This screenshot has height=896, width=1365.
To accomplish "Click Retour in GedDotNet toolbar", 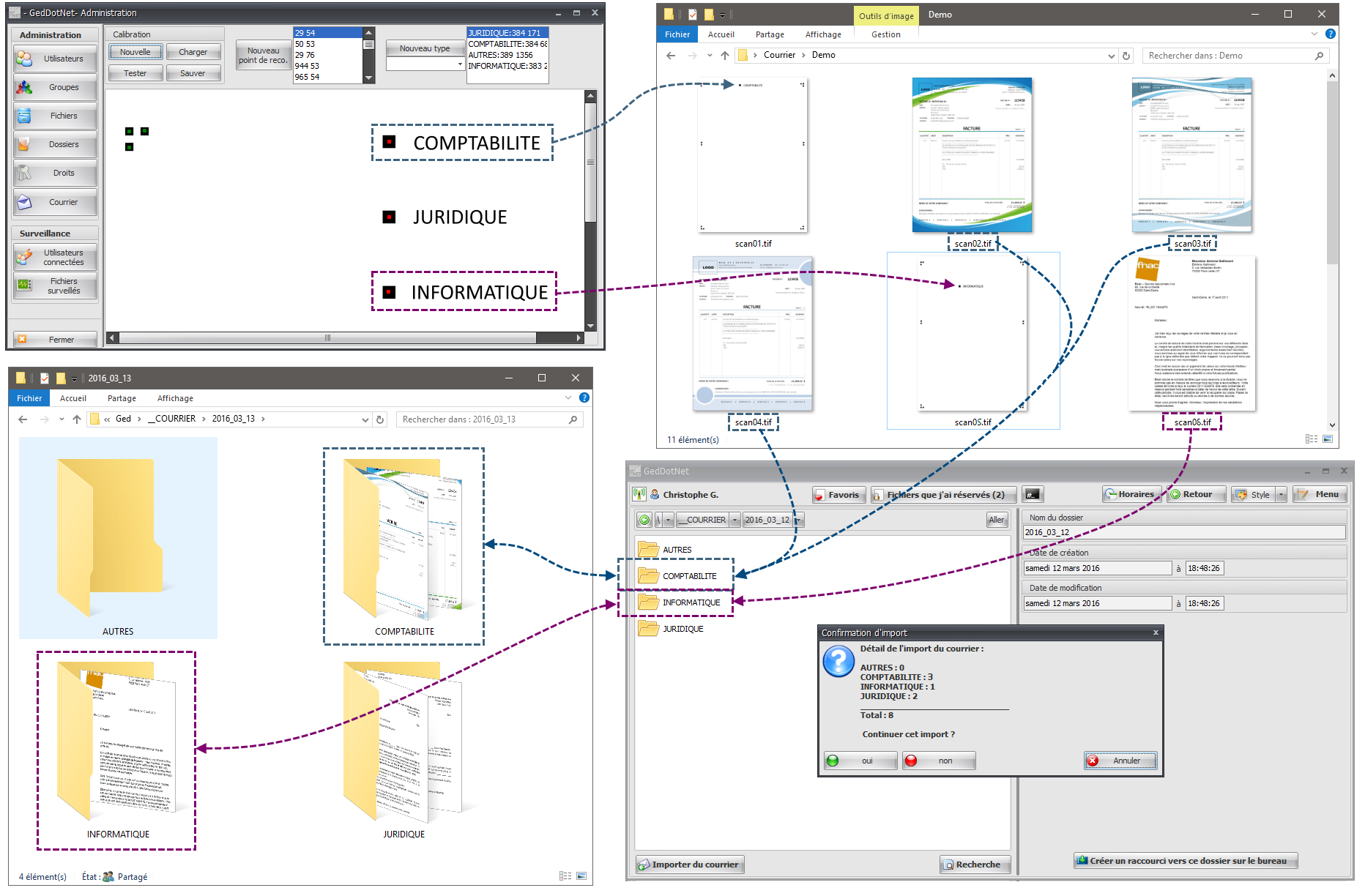I will click(x=1195, y=494).
